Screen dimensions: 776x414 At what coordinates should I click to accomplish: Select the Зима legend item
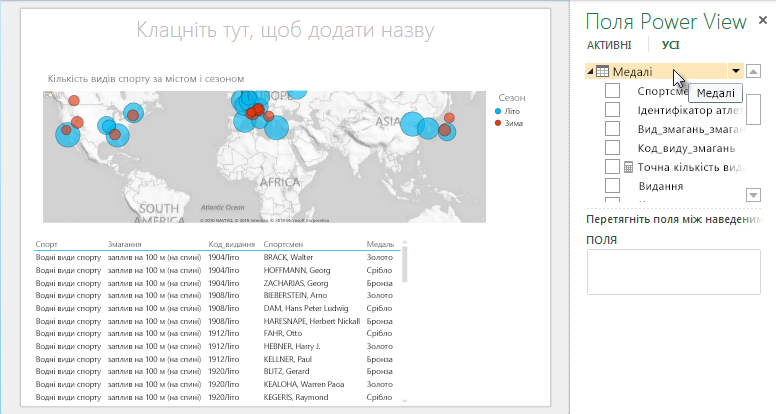tap(509, 123)
